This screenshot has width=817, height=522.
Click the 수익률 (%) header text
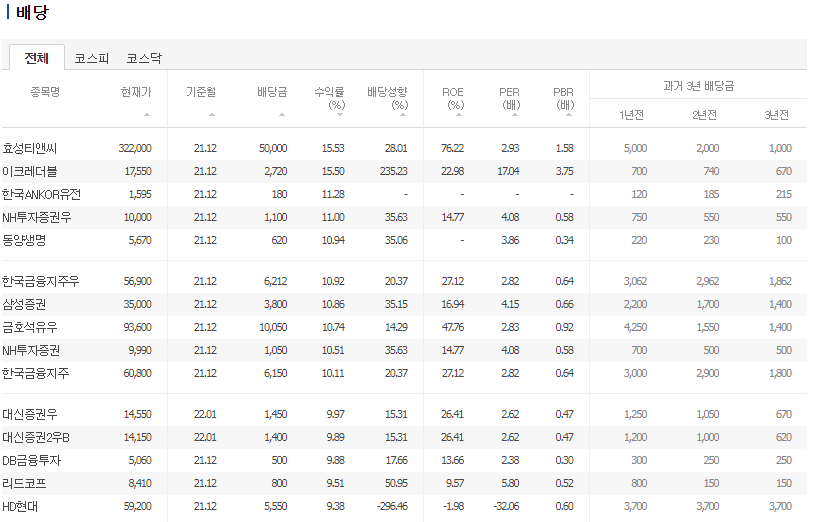point(329,98)
